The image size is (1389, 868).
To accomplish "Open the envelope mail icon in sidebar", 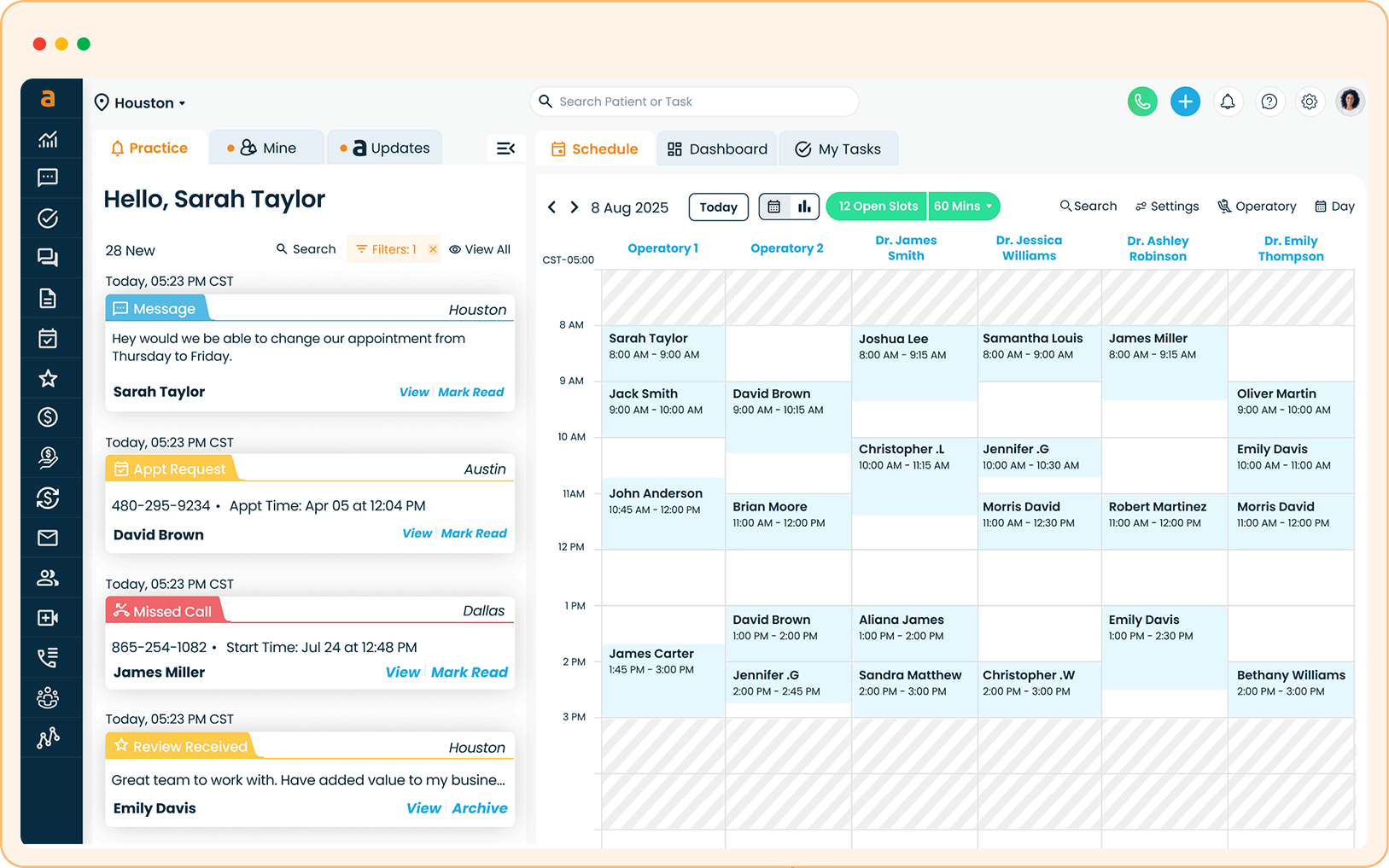I will [48, 538].
